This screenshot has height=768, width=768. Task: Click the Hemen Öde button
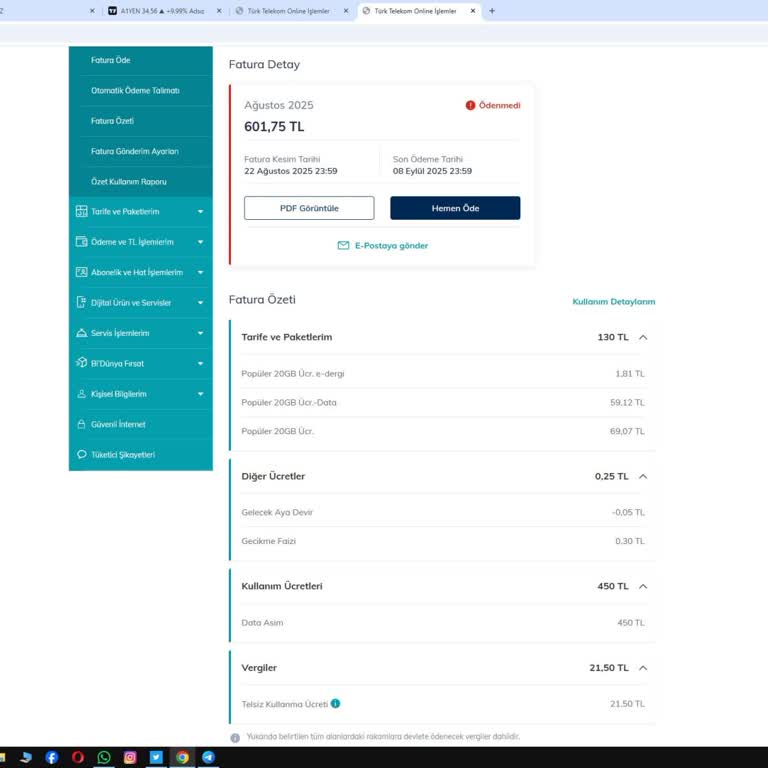455,208
